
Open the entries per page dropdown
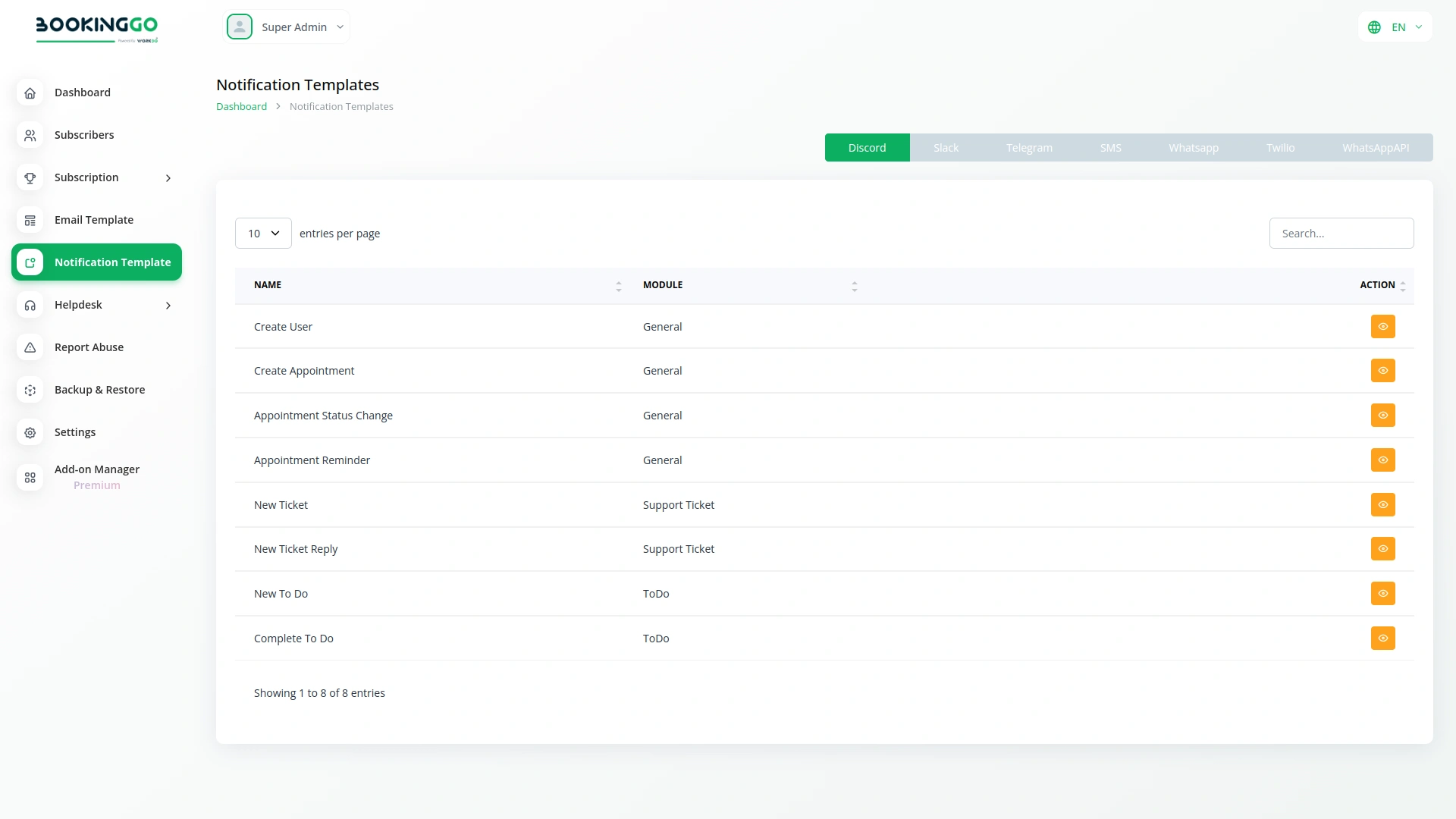click(x=262, y=233)
